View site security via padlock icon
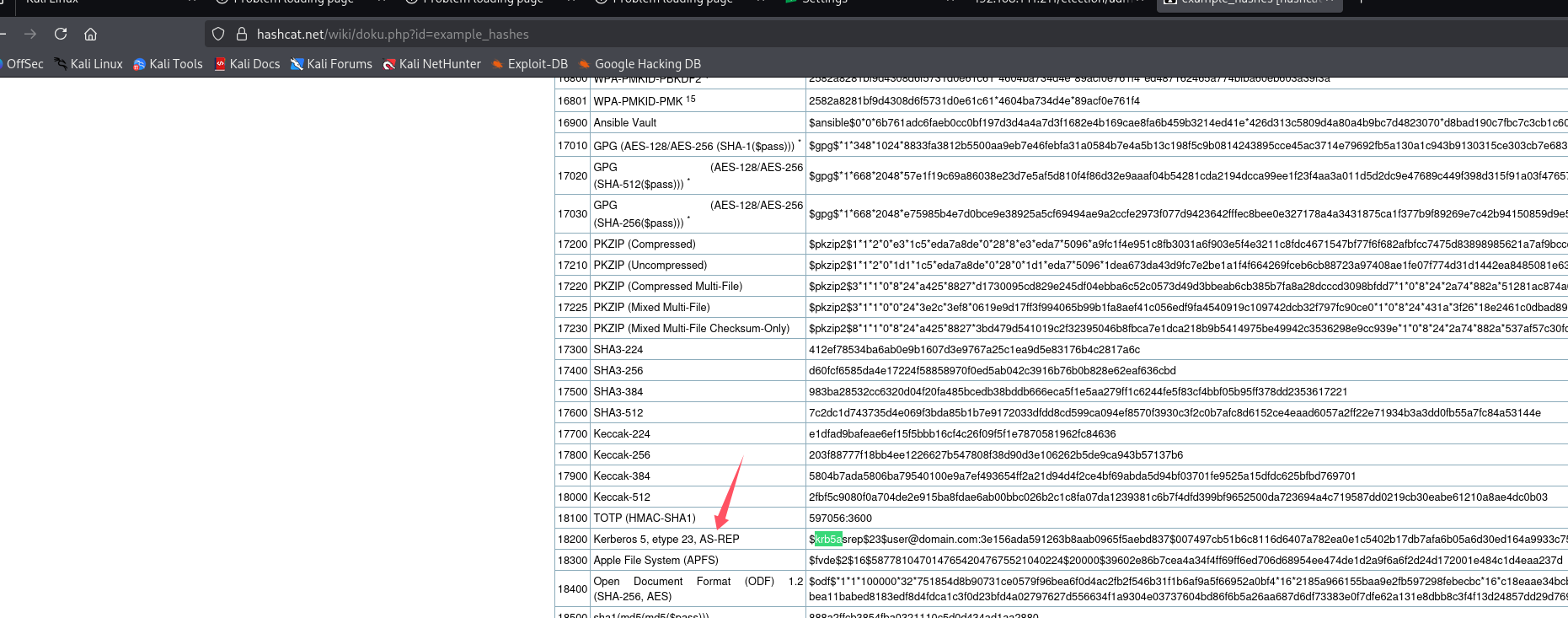1568x618 pixels. 241,34
